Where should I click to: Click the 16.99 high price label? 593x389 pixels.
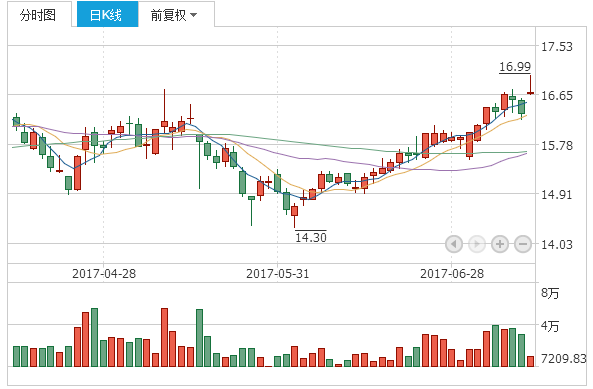(x=515, y=67)
